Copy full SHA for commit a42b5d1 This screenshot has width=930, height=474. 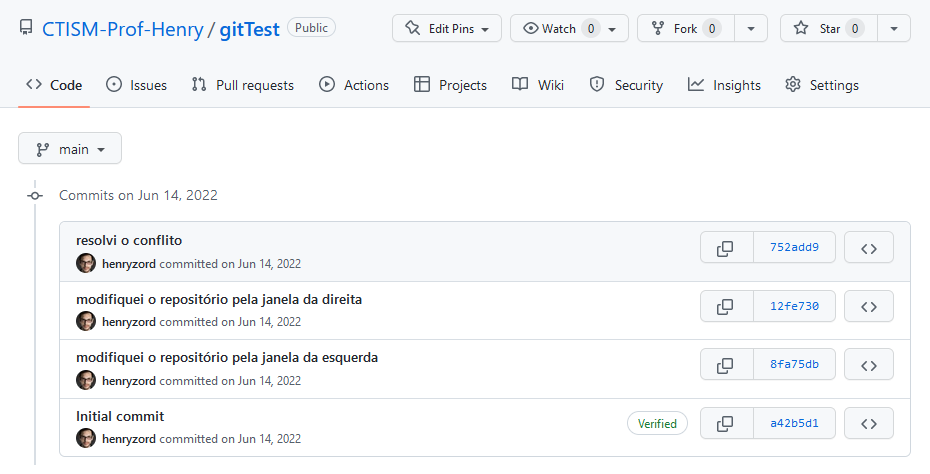point(726,423)
